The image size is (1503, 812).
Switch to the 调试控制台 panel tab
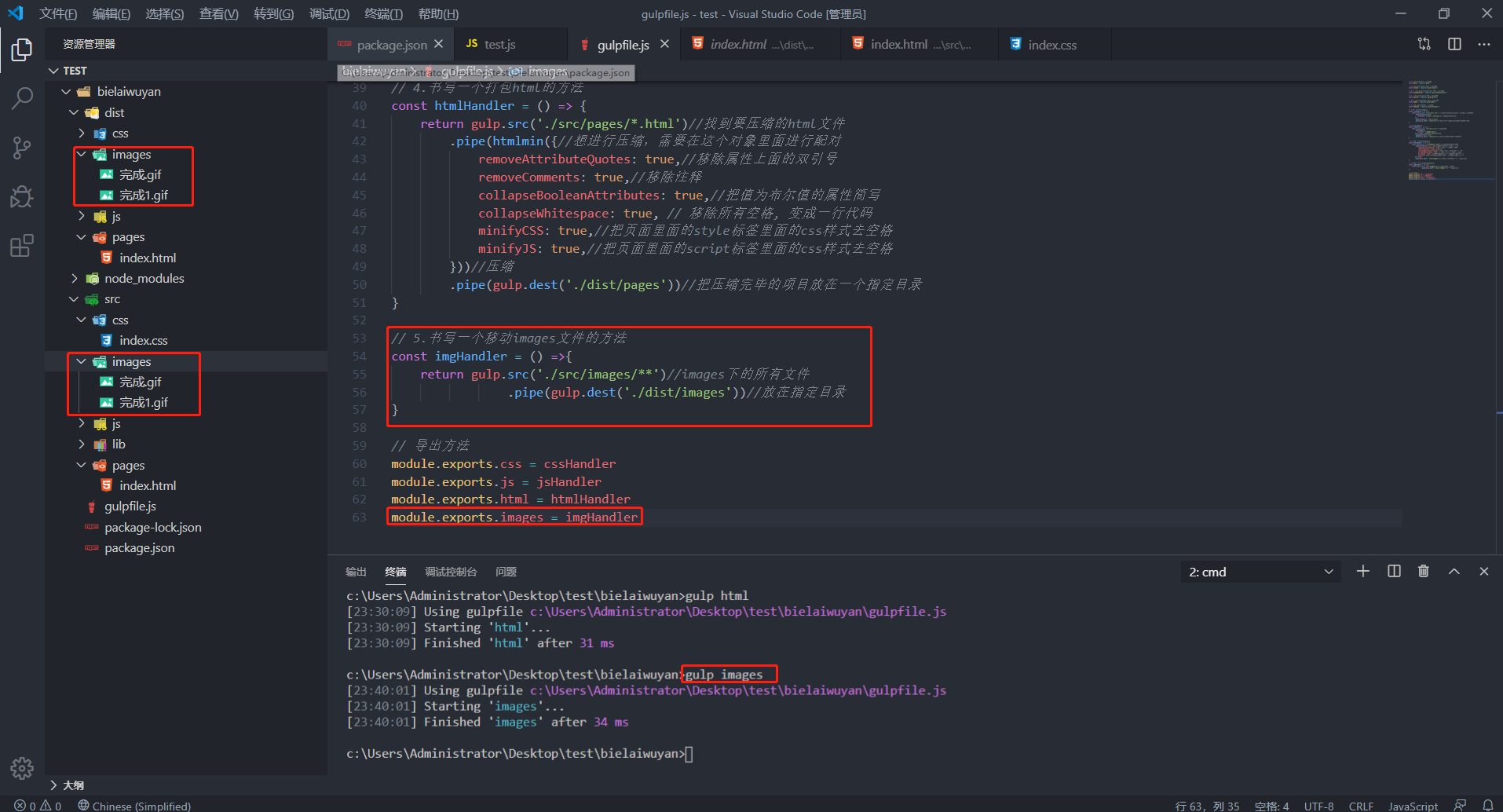click(451, 572)
